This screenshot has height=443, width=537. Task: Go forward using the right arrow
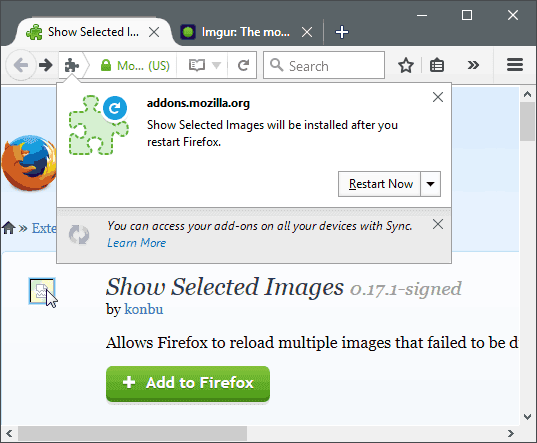coord(46,65)
